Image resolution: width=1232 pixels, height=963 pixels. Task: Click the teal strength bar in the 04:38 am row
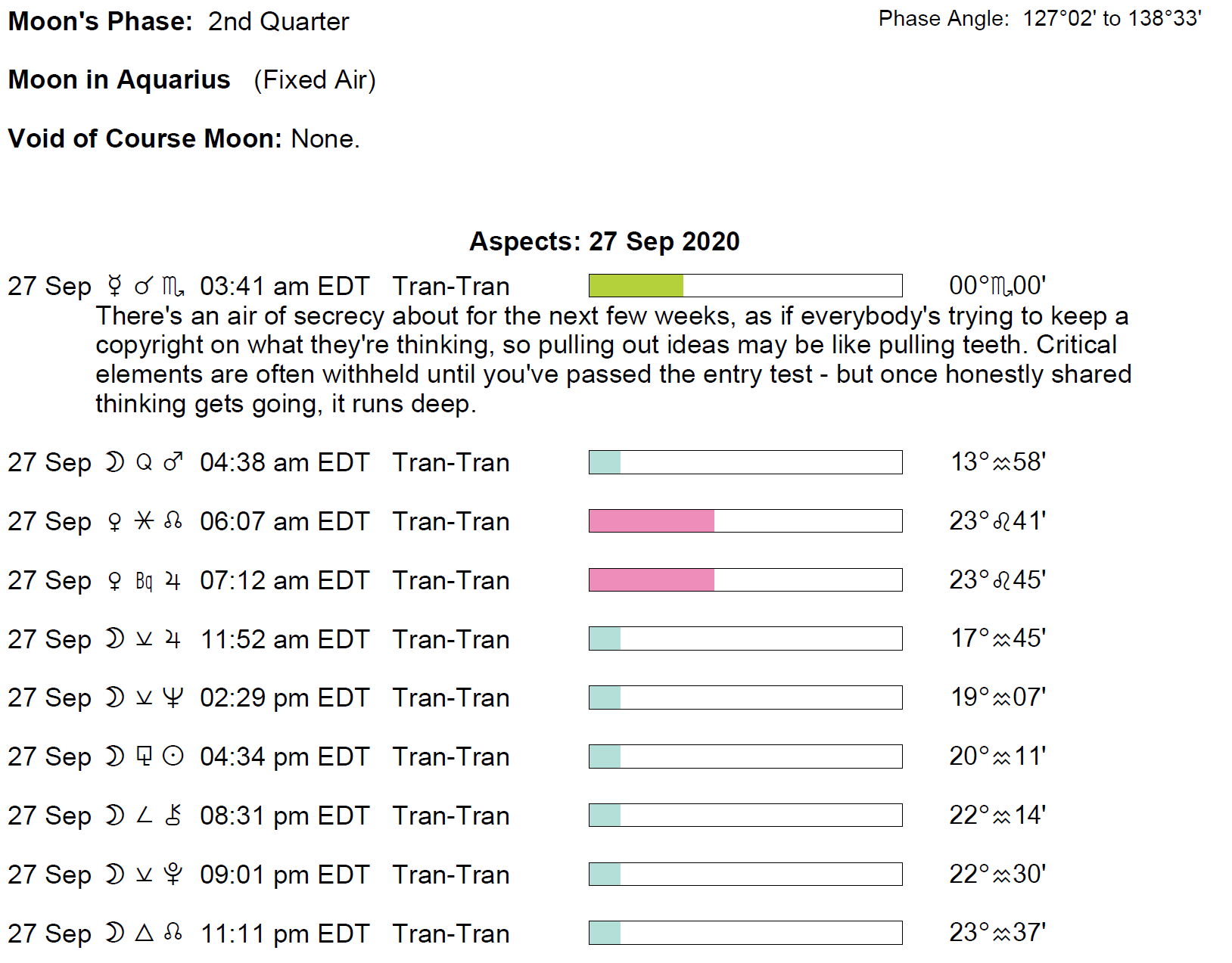[x=605, y=462]
